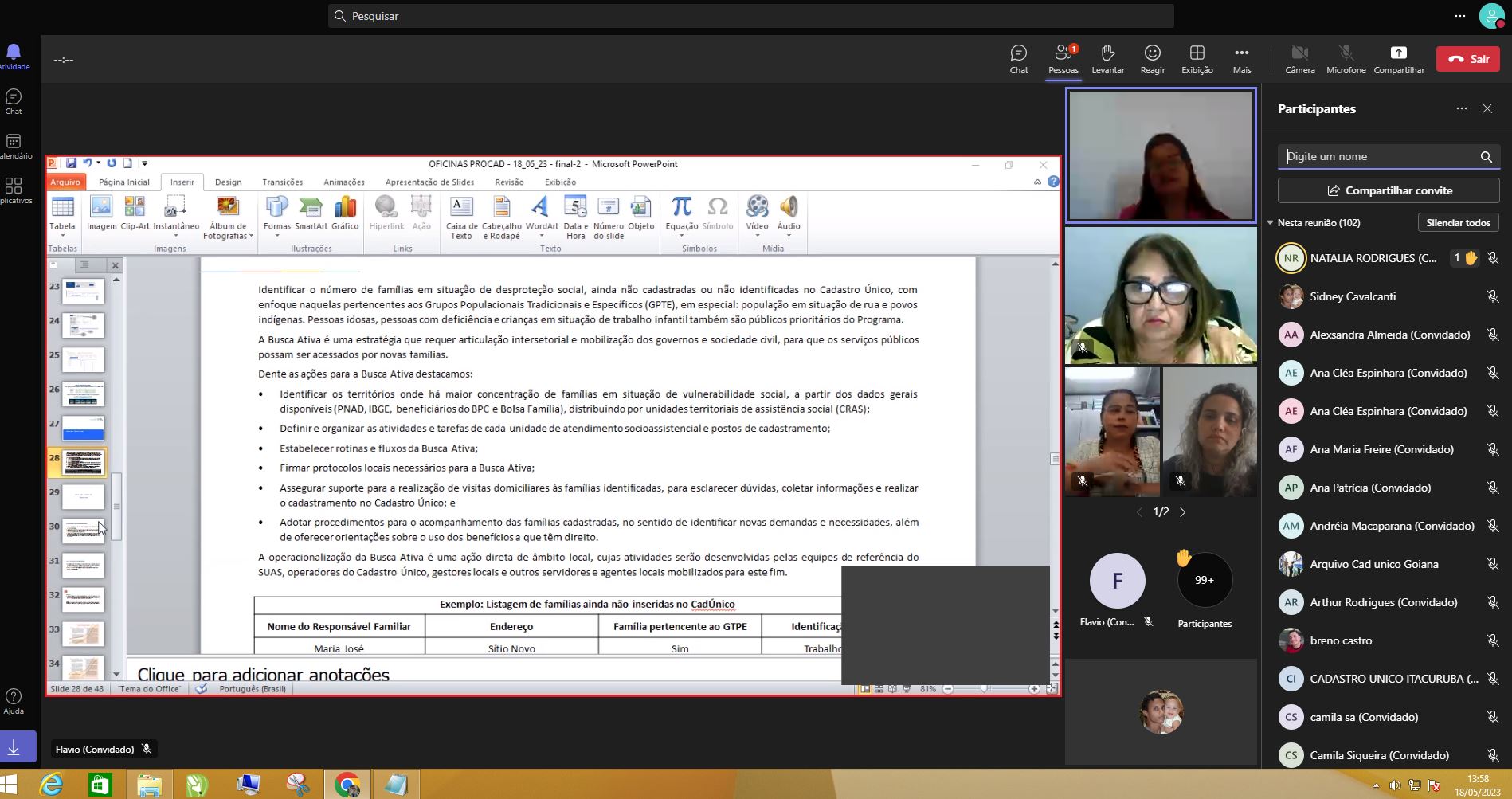Open the Calendário in left sidebar
Image resolution: width=1512 pixels, height=799 pixels.
[14, 147]
